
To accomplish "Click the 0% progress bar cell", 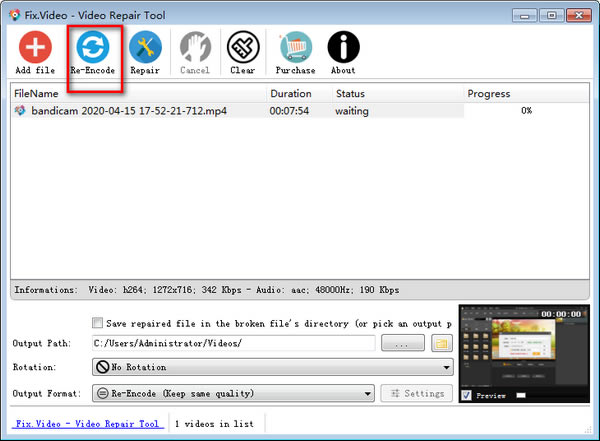I will pos(526,111).
